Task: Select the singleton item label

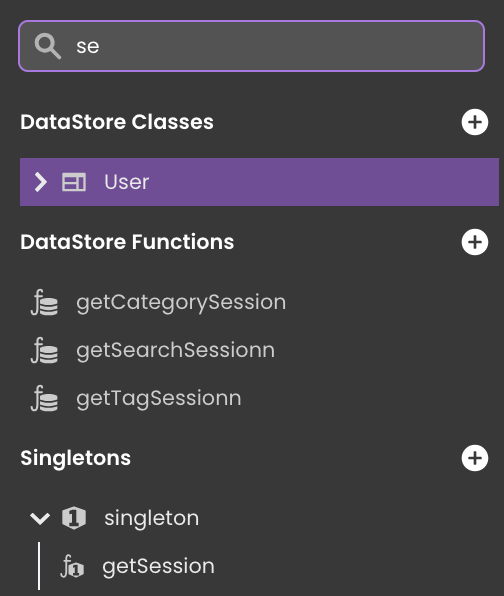Action: click(151, 518)
